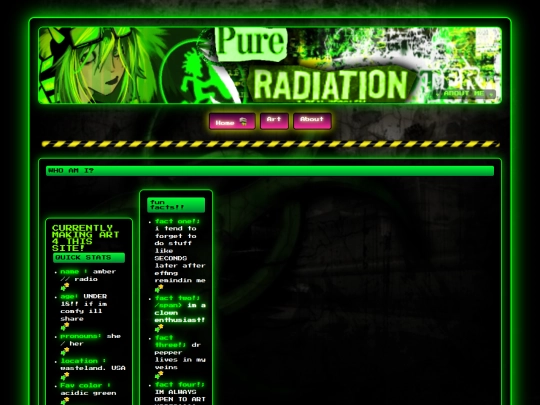Click the Pure Radiation banner image
Image resolution: width=540 pixels, height=405 pixels.
coord(270,65)
